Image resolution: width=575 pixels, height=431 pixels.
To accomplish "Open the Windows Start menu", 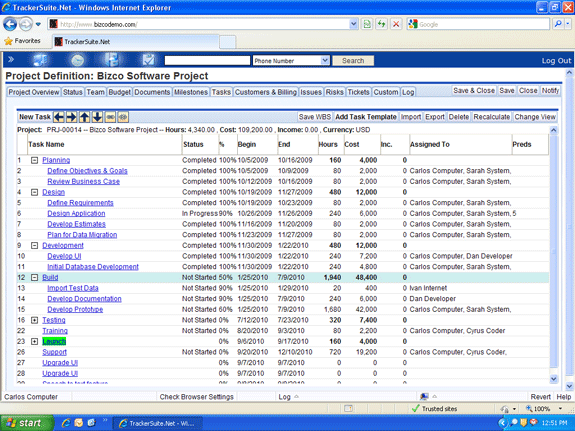I will coord(27,423).
